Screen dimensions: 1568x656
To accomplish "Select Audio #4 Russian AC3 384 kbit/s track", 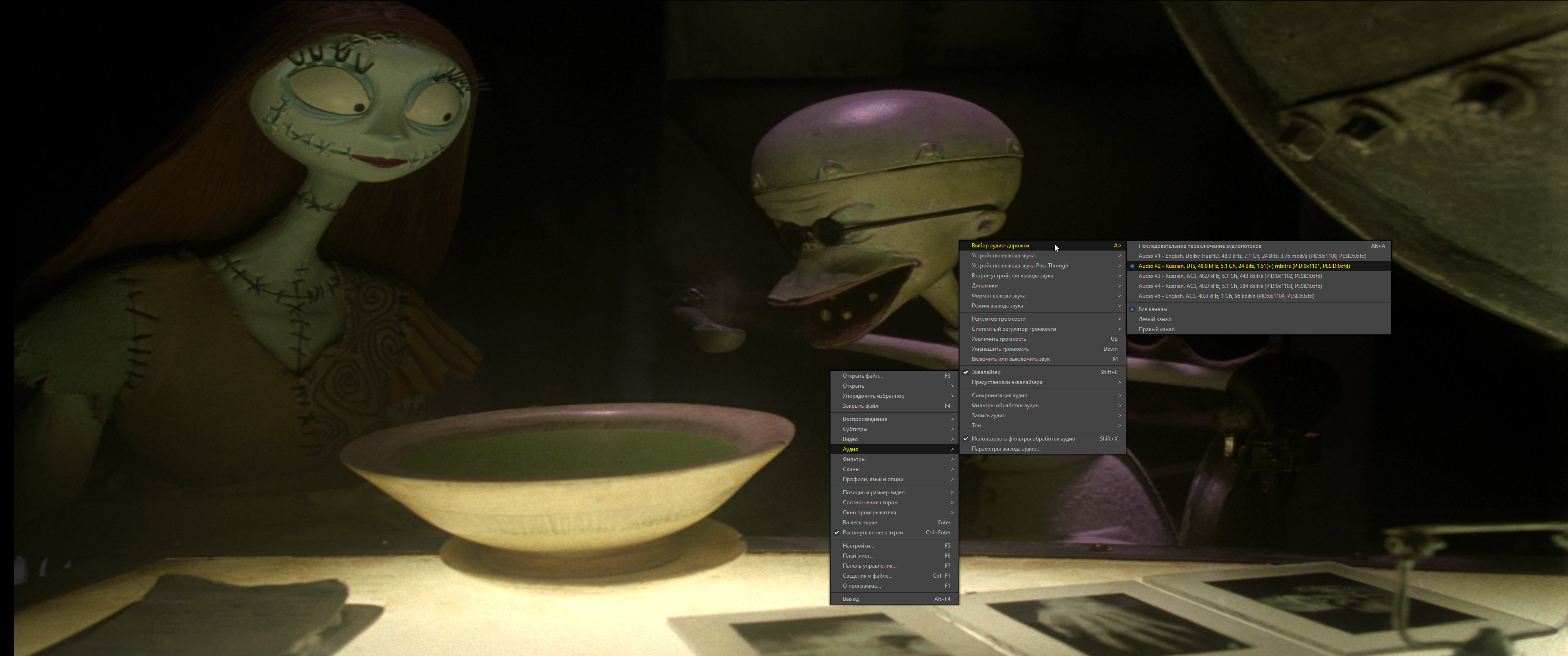I will (1258, 286).
